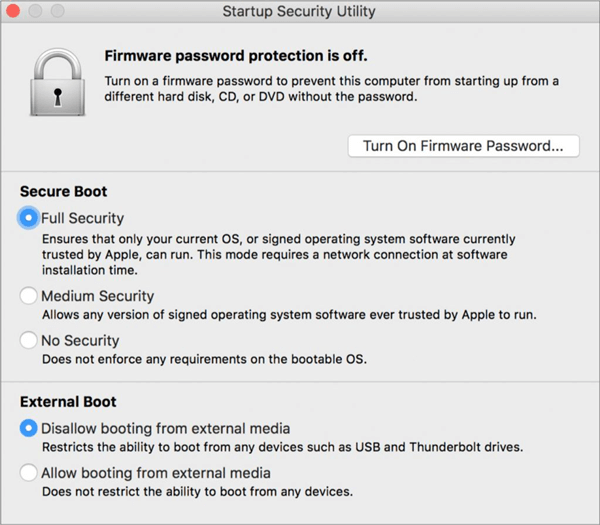Click the window zoom button

57,13
